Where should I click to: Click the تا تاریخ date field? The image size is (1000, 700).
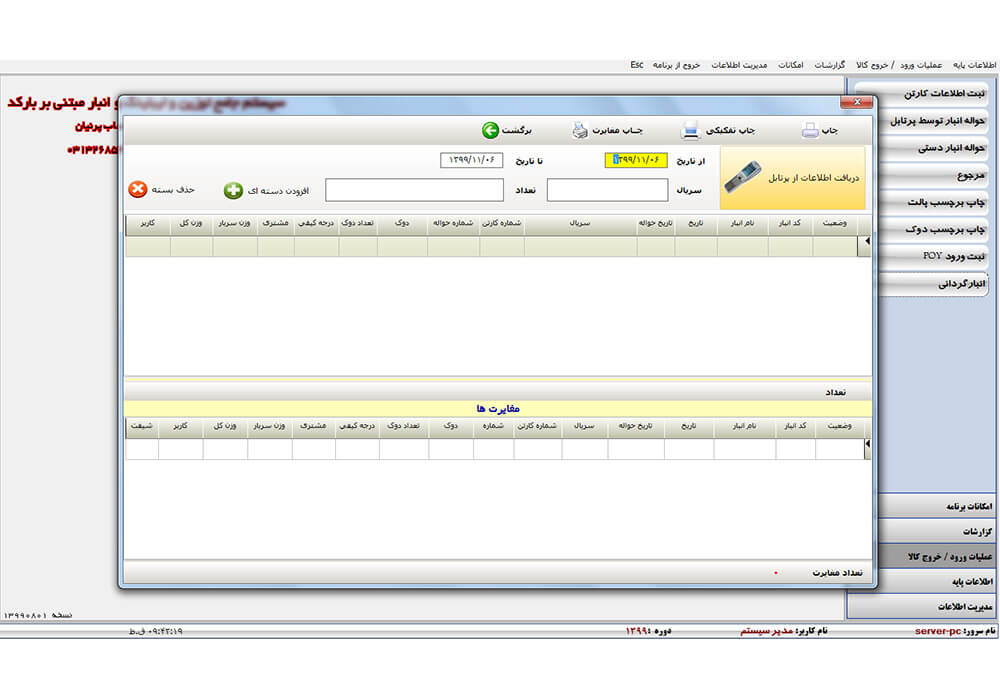coord(471,160)
